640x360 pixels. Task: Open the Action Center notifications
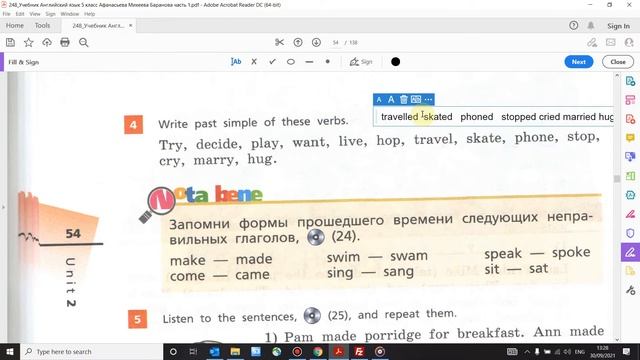point(627,351)
